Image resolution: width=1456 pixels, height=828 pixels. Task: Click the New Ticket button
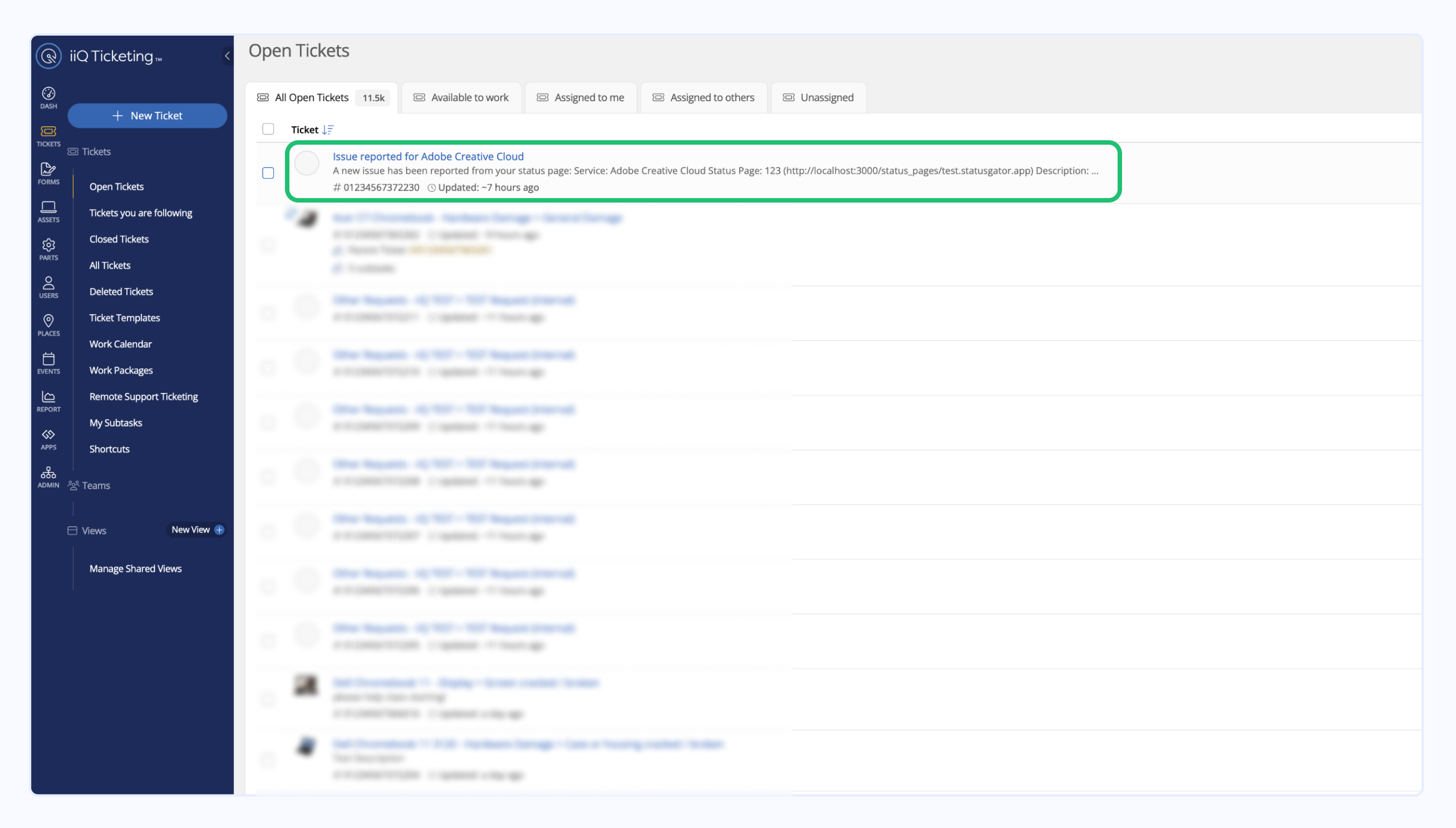[147, 115]
